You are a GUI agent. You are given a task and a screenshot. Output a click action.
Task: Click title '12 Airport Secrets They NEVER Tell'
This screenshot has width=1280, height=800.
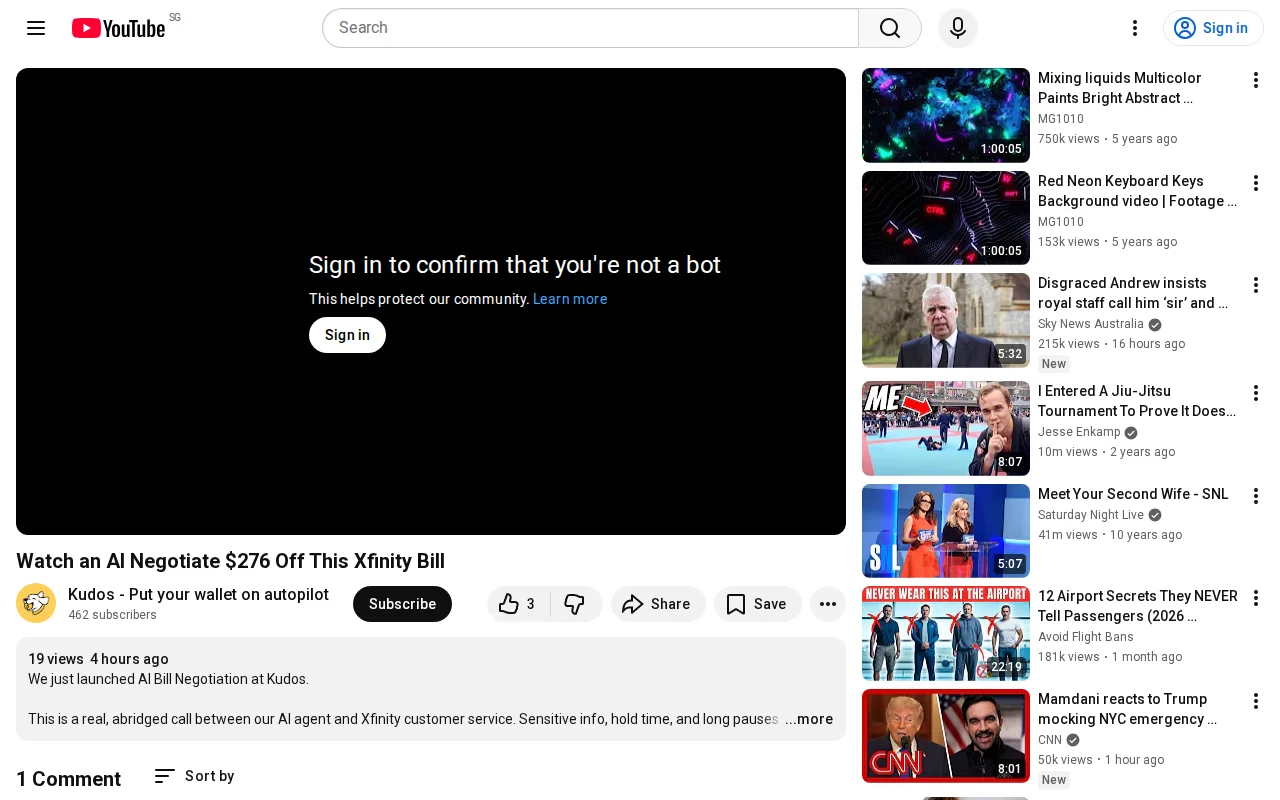pos(1138,606)
